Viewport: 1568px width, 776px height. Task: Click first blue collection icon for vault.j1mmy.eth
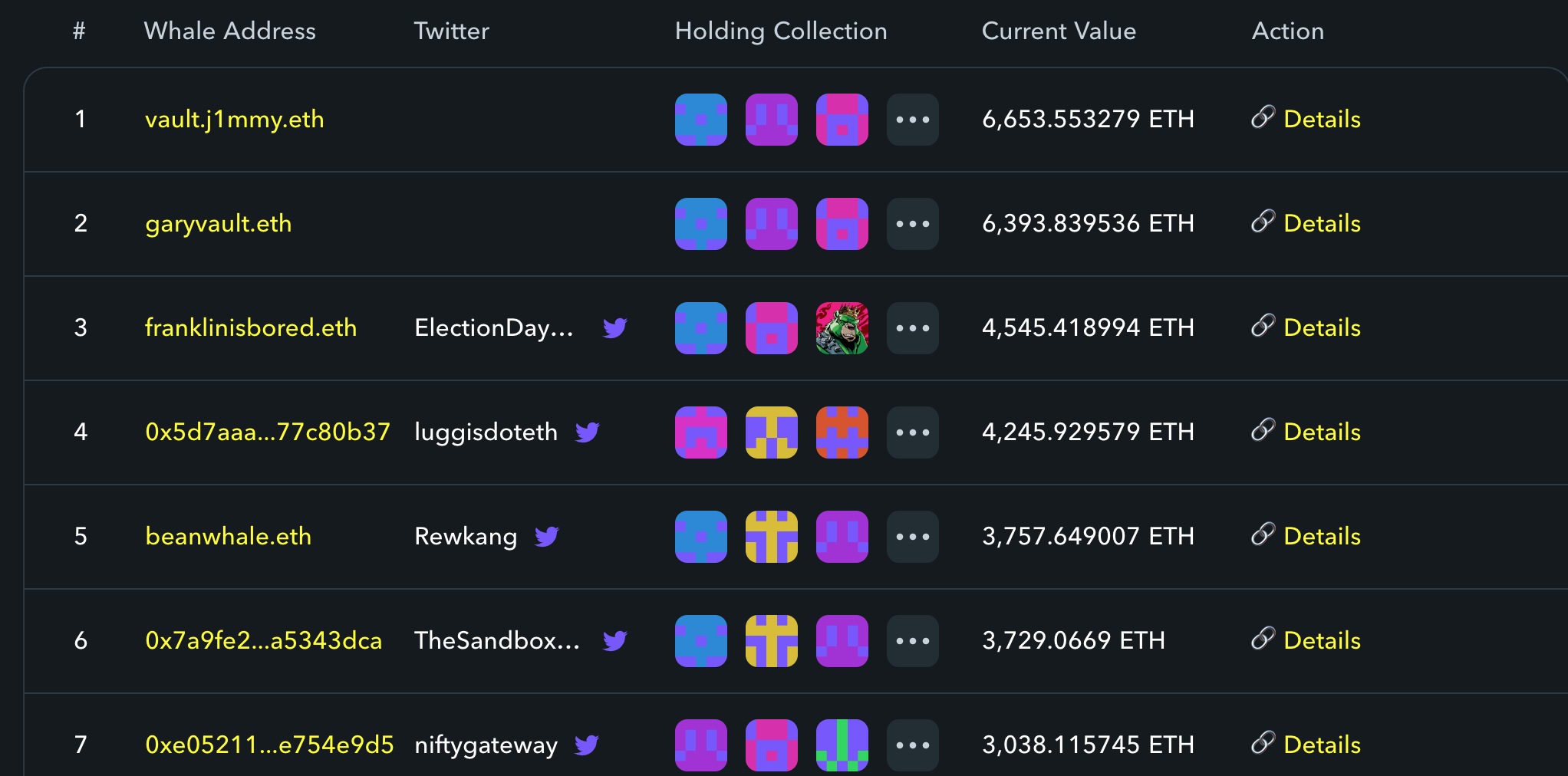point(700,120)
